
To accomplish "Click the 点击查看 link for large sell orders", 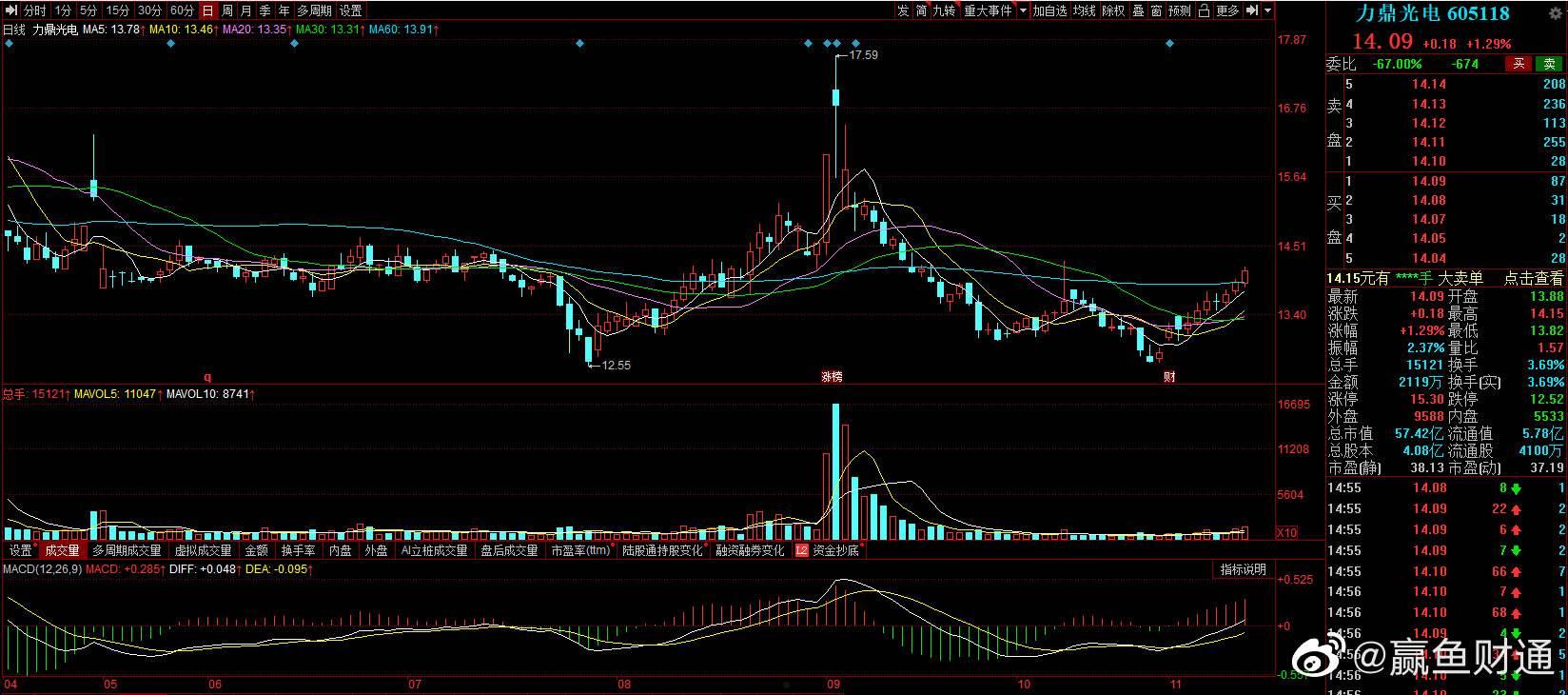I will 1534,278.
